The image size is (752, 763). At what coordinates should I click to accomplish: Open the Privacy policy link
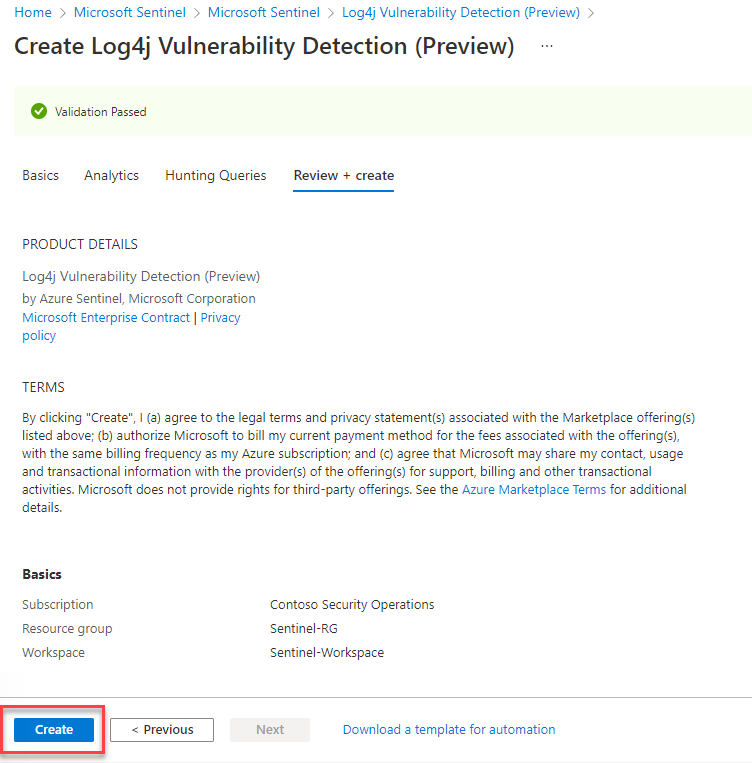pos(220,317)
